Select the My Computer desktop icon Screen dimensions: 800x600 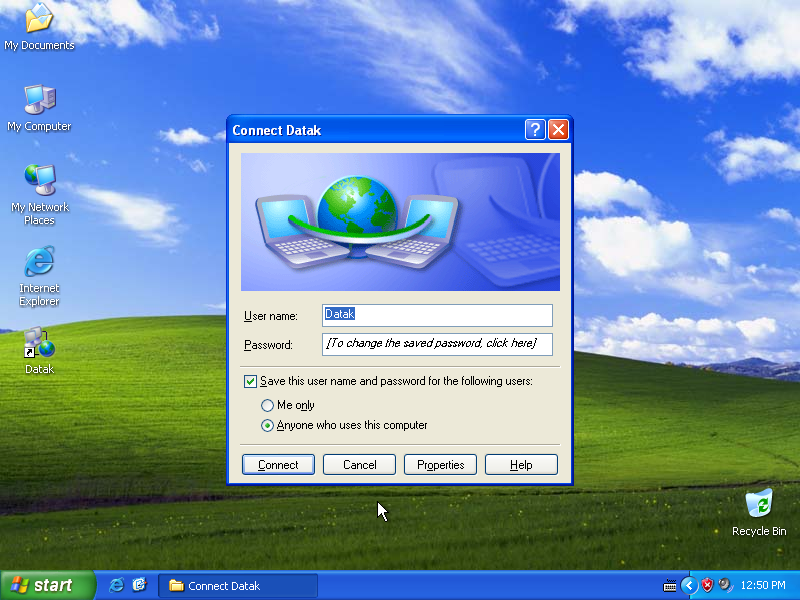pos(39,108)
